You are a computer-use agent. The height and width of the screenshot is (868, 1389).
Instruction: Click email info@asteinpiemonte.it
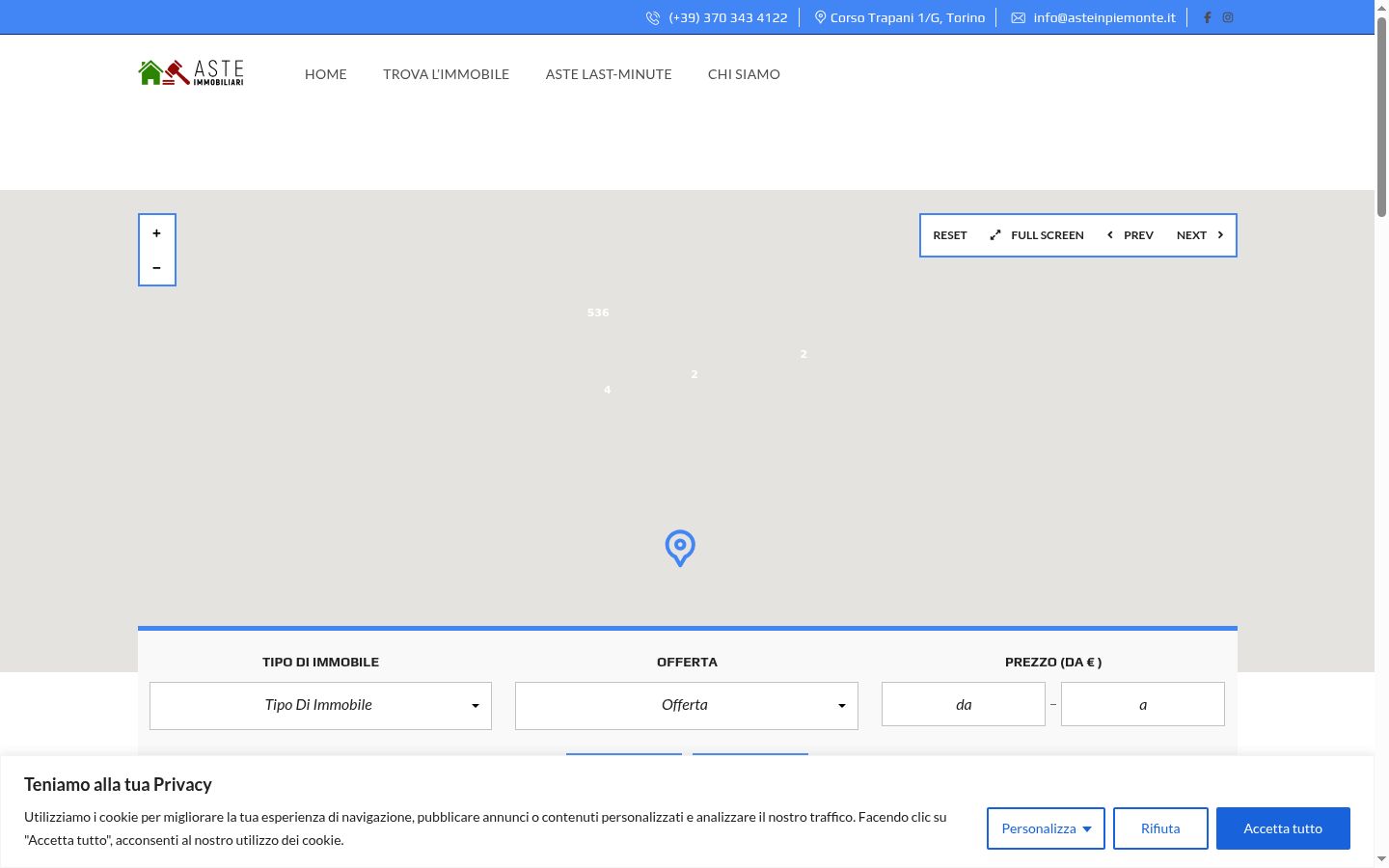pos(1104,17)
